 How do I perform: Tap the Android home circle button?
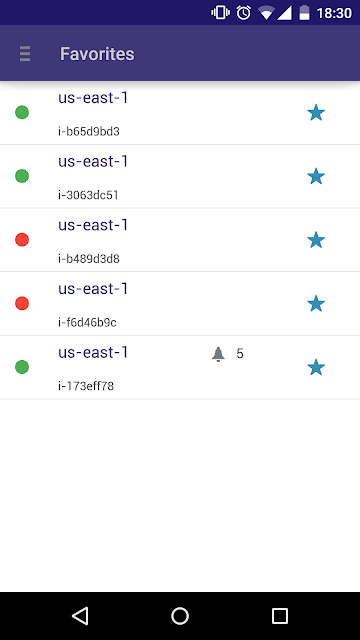pos(180,616)
